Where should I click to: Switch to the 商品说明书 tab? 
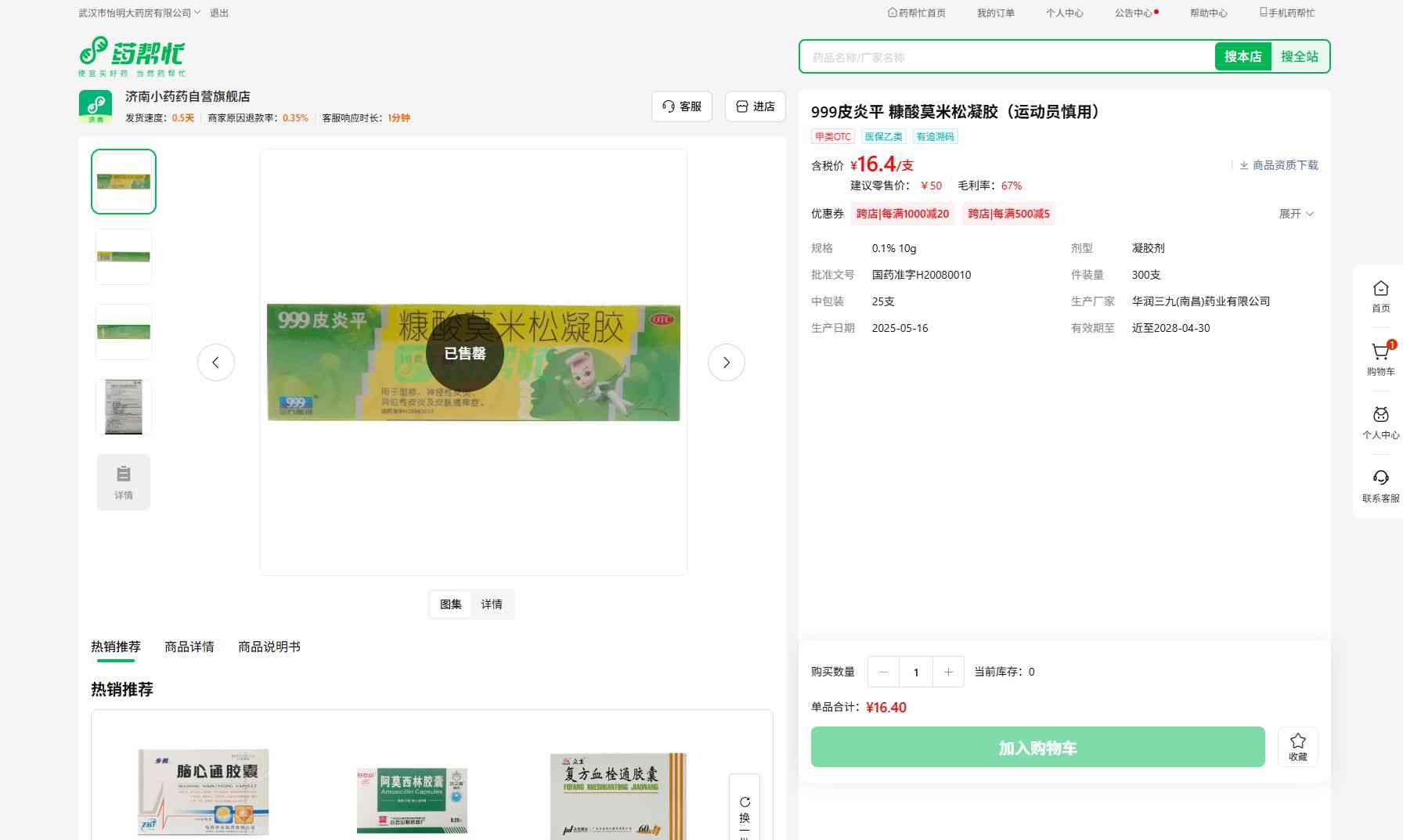[x=269, y=647]
